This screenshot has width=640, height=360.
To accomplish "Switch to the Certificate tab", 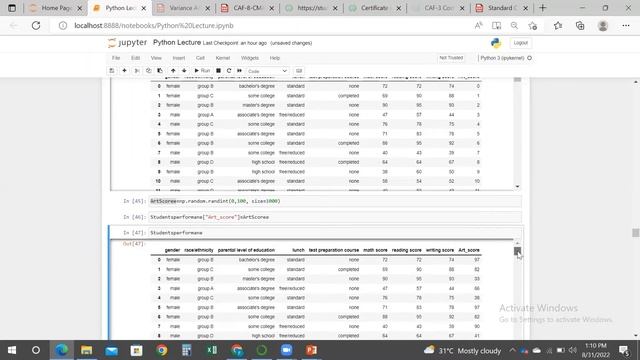I will pos(373,8).
